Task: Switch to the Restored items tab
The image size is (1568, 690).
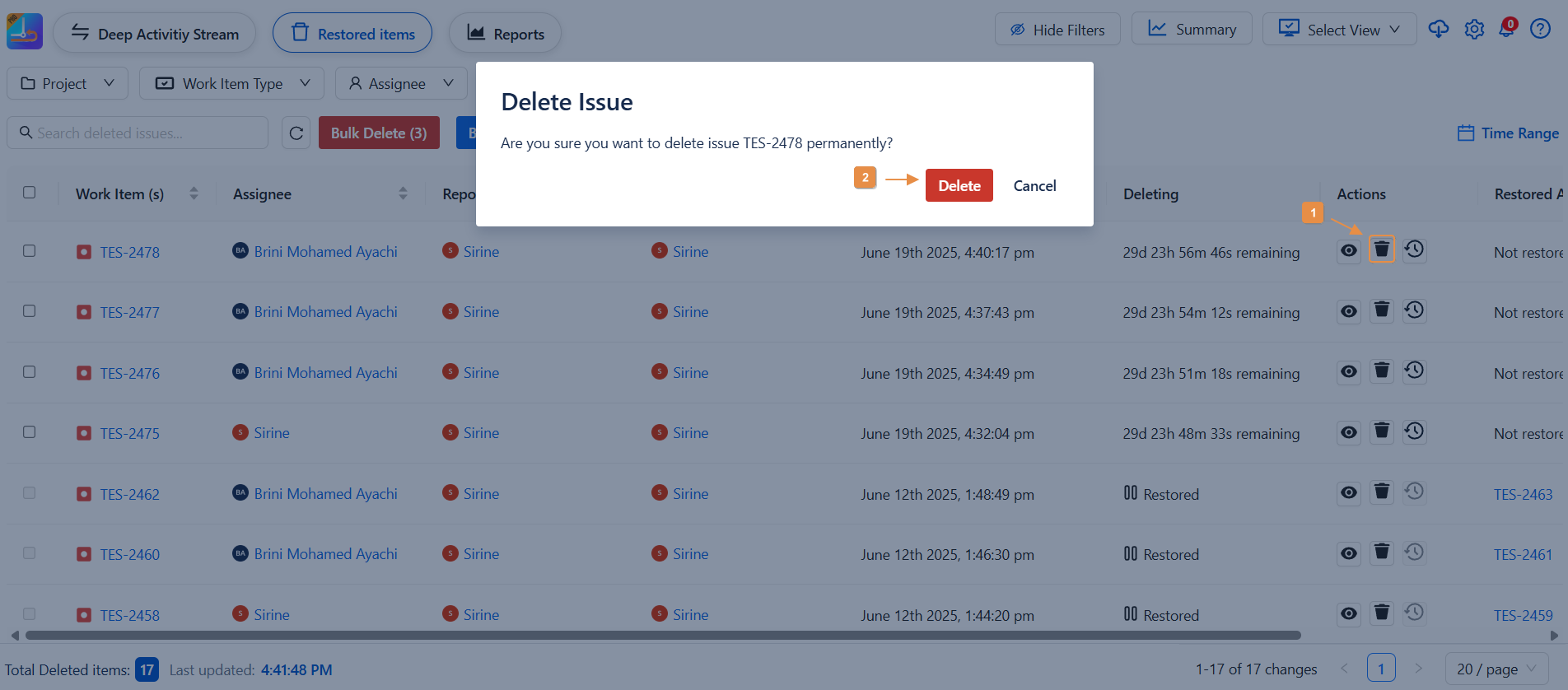Action: [x=352, y=34]
